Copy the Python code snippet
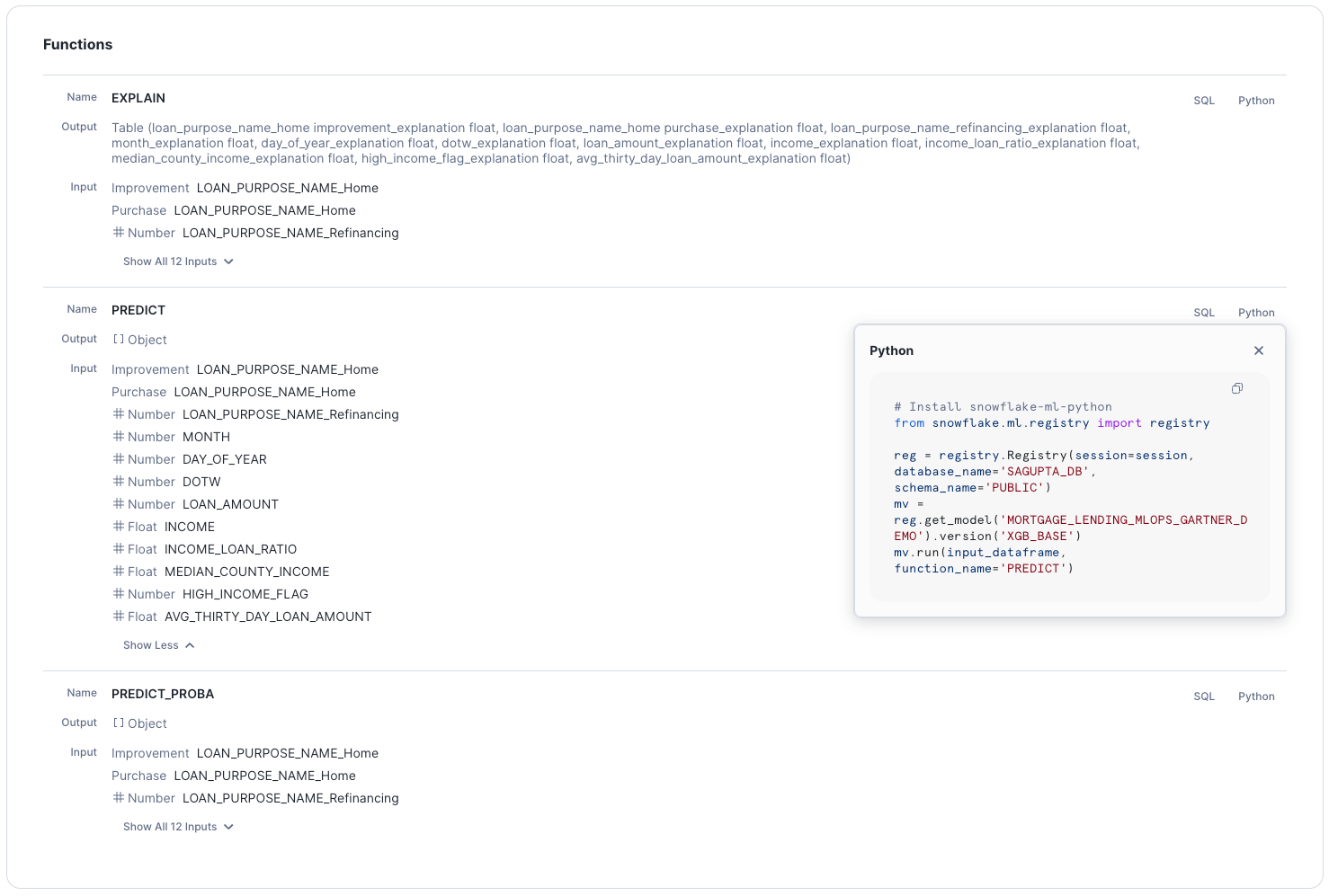 1237,388
